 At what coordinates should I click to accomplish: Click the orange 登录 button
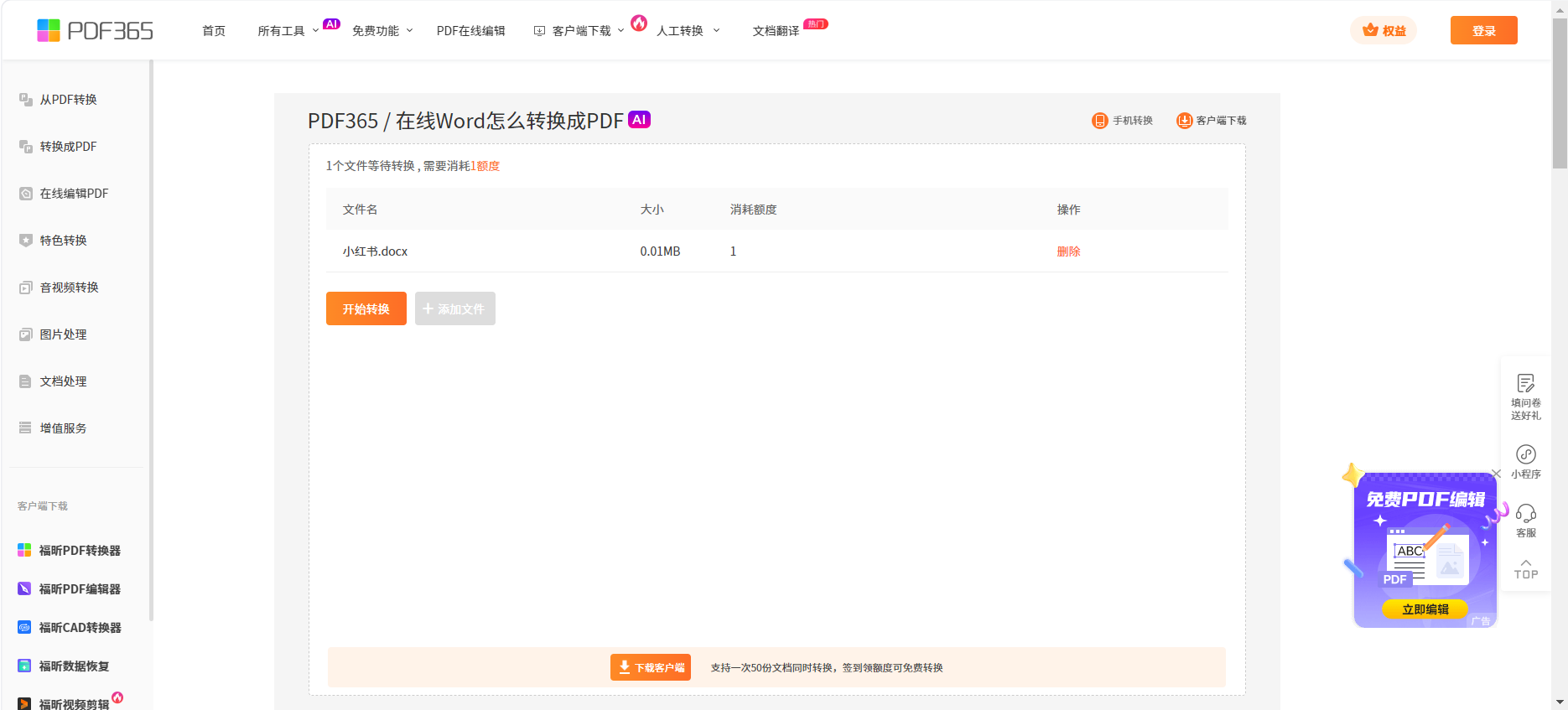click(x=1483, y=31)
